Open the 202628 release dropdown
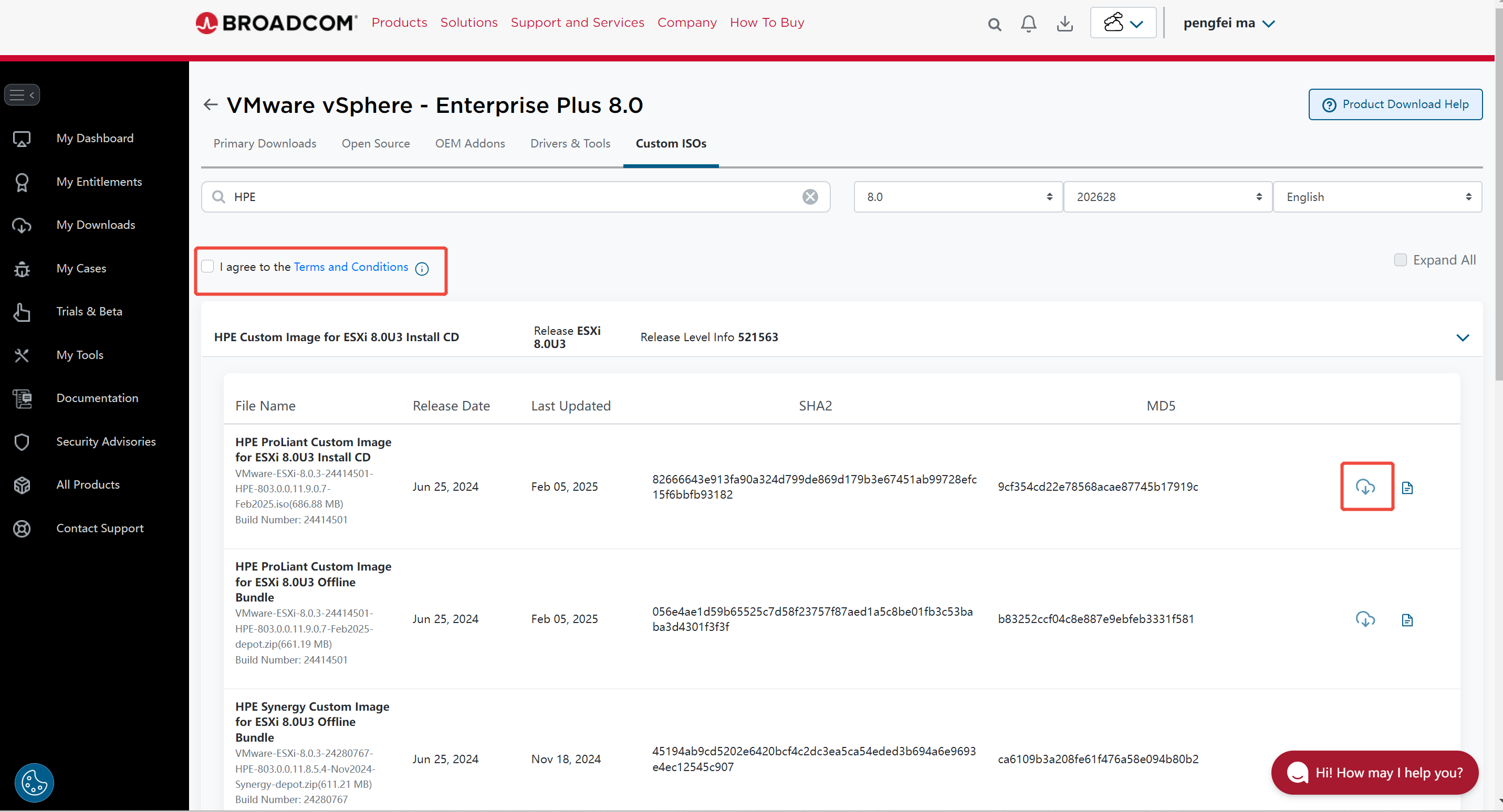1503x812 pixels. pos(1167,197)
